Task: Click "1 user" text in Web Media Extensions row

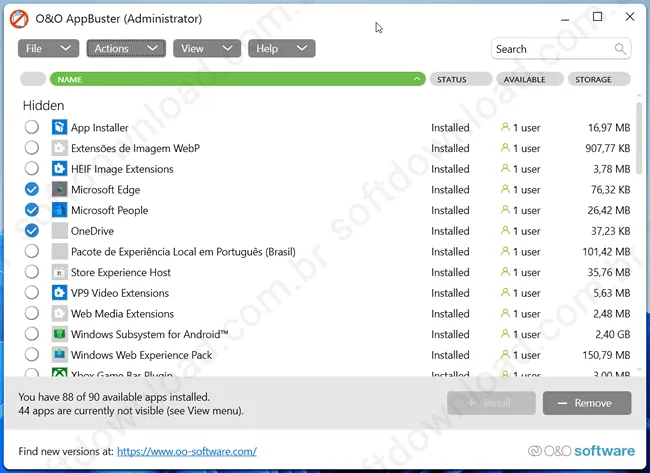Action: tap(527, 314)
